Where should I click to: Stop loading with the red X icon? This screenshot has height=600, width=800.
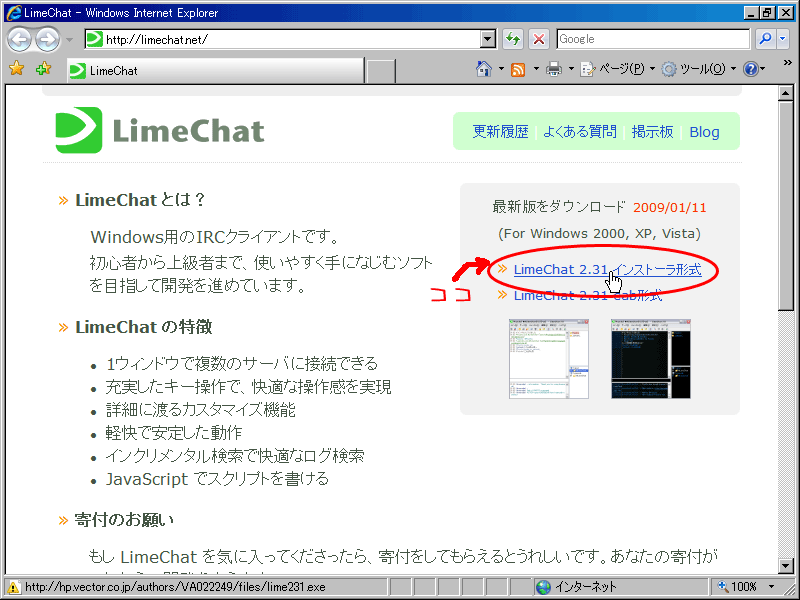(539, 39)
